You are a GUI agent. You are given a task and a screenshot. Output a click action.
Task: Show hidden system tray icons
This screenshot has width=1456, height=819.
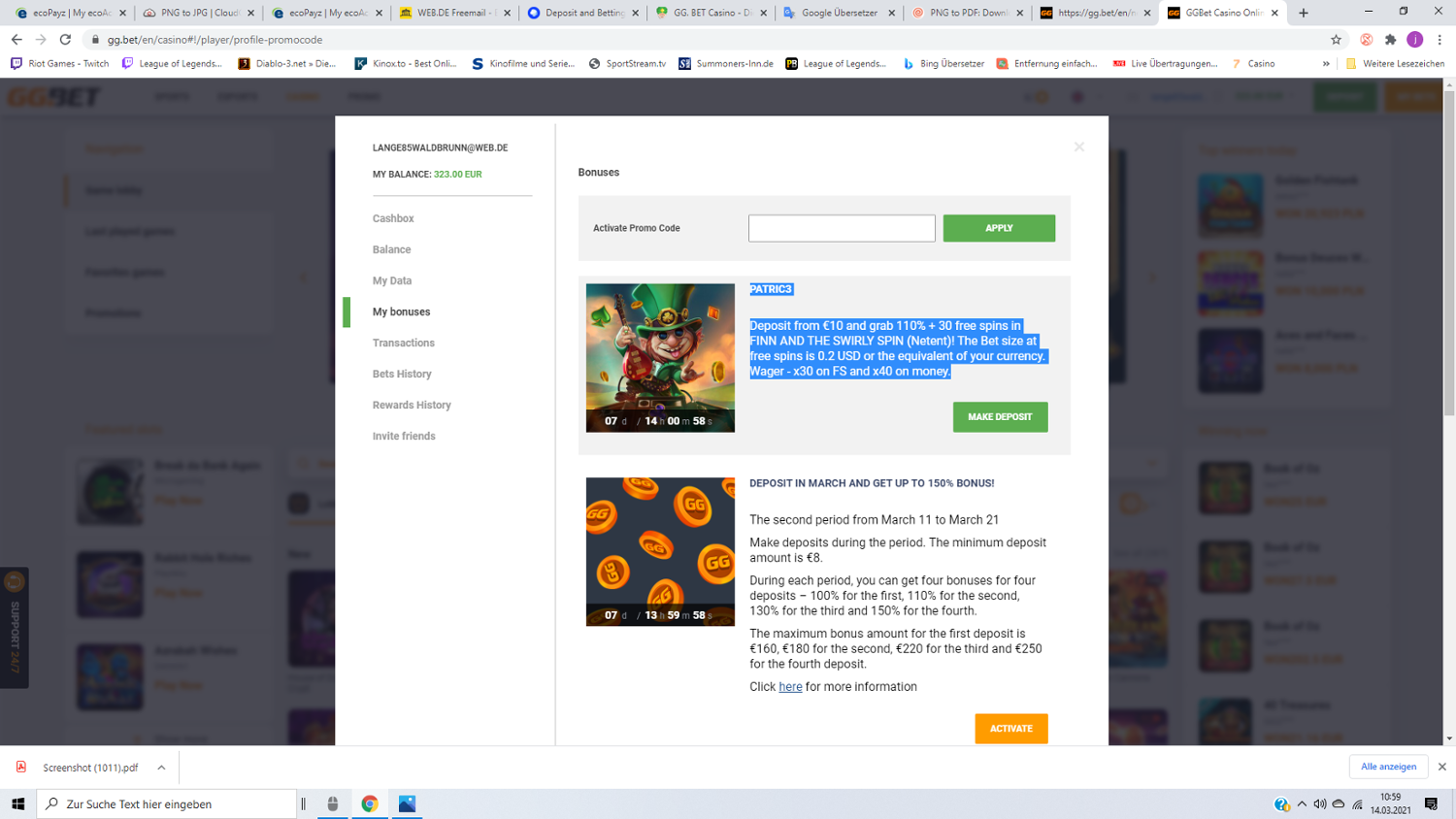pyautogui.click(x=1302, y=803)
